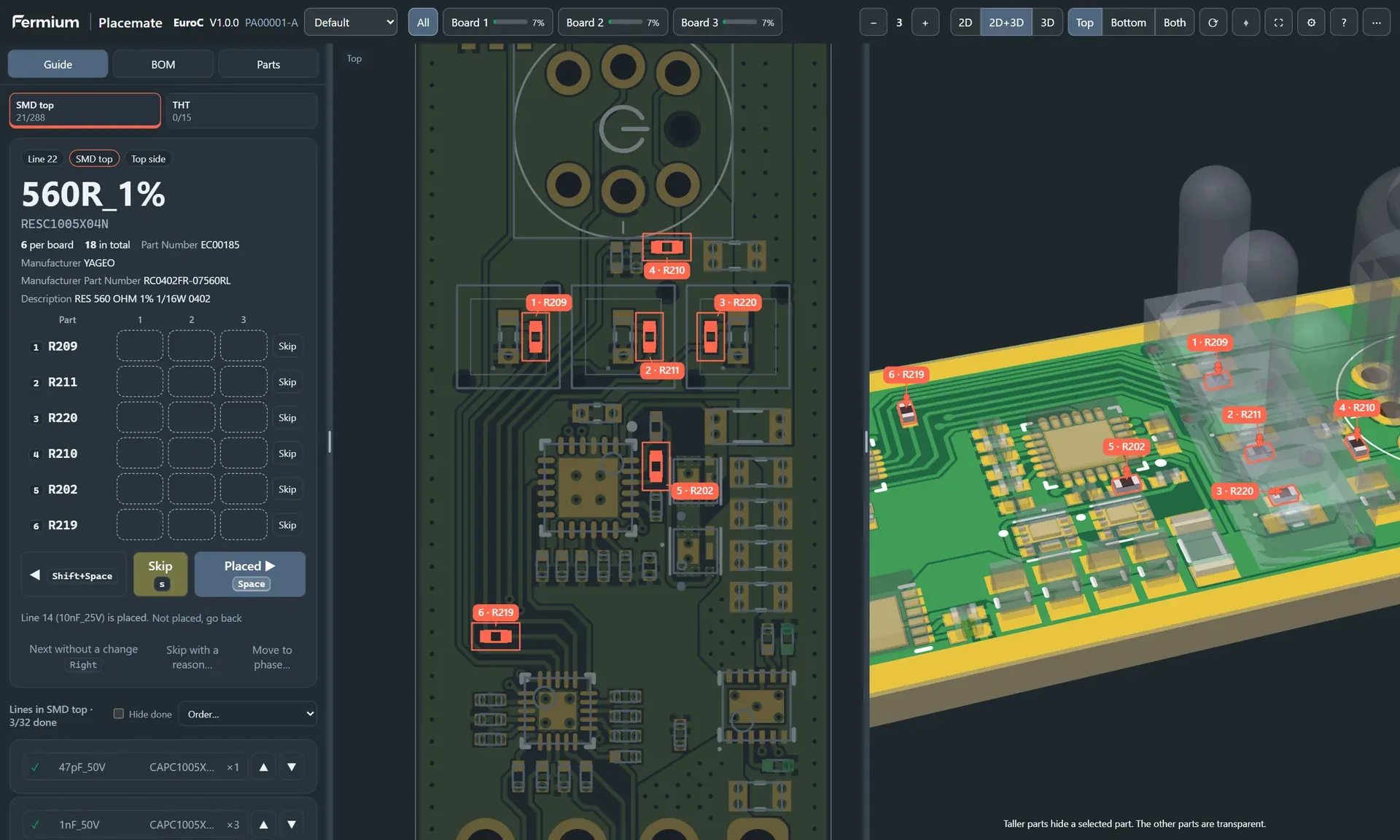Screen dimensions: 1400x840
Task: Open settings gear icon
Action: pyautogui.click(x=1311, y=23)
